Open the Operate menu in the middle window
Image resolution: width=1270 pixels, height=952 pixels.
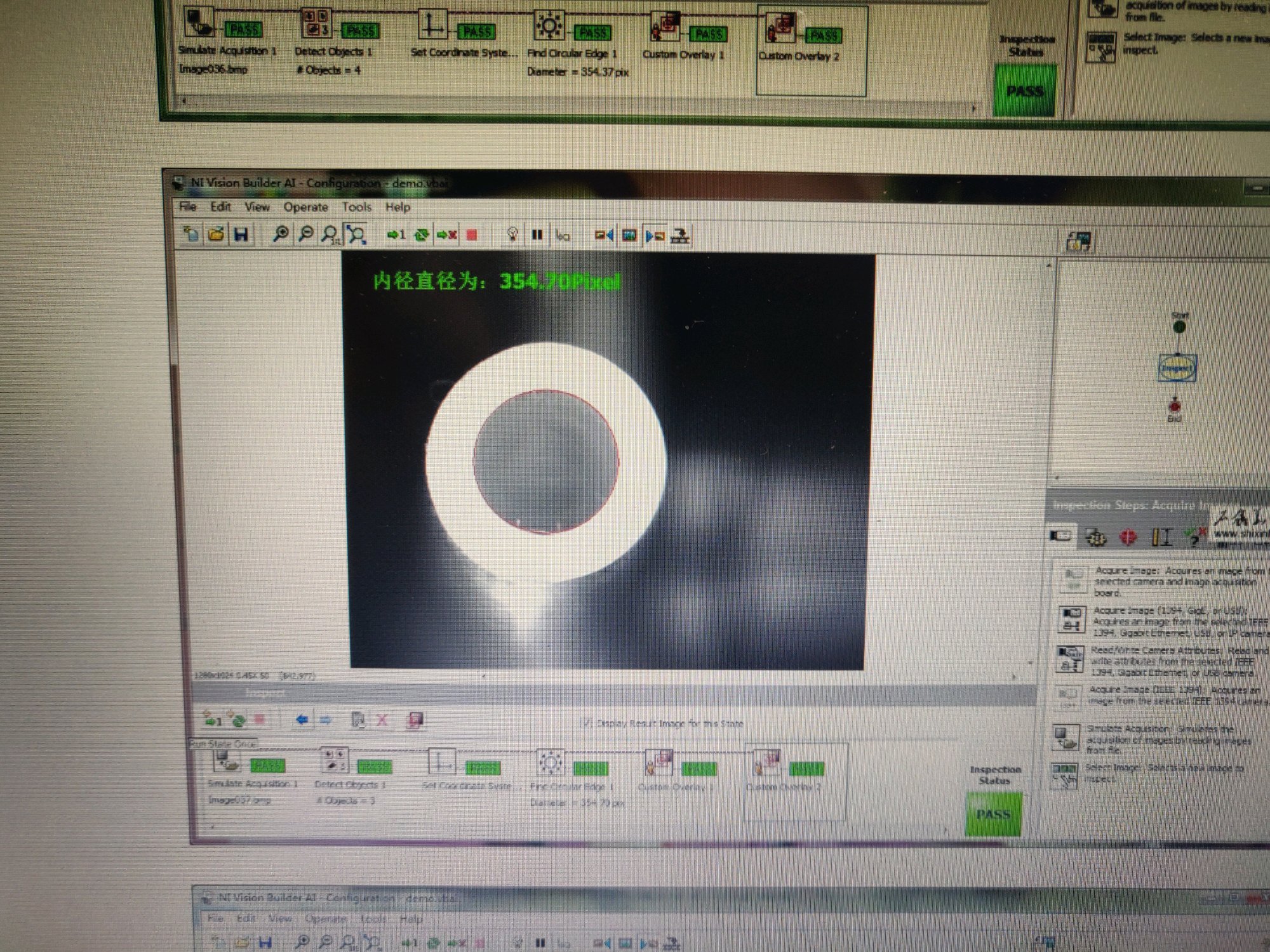(305, 208)
